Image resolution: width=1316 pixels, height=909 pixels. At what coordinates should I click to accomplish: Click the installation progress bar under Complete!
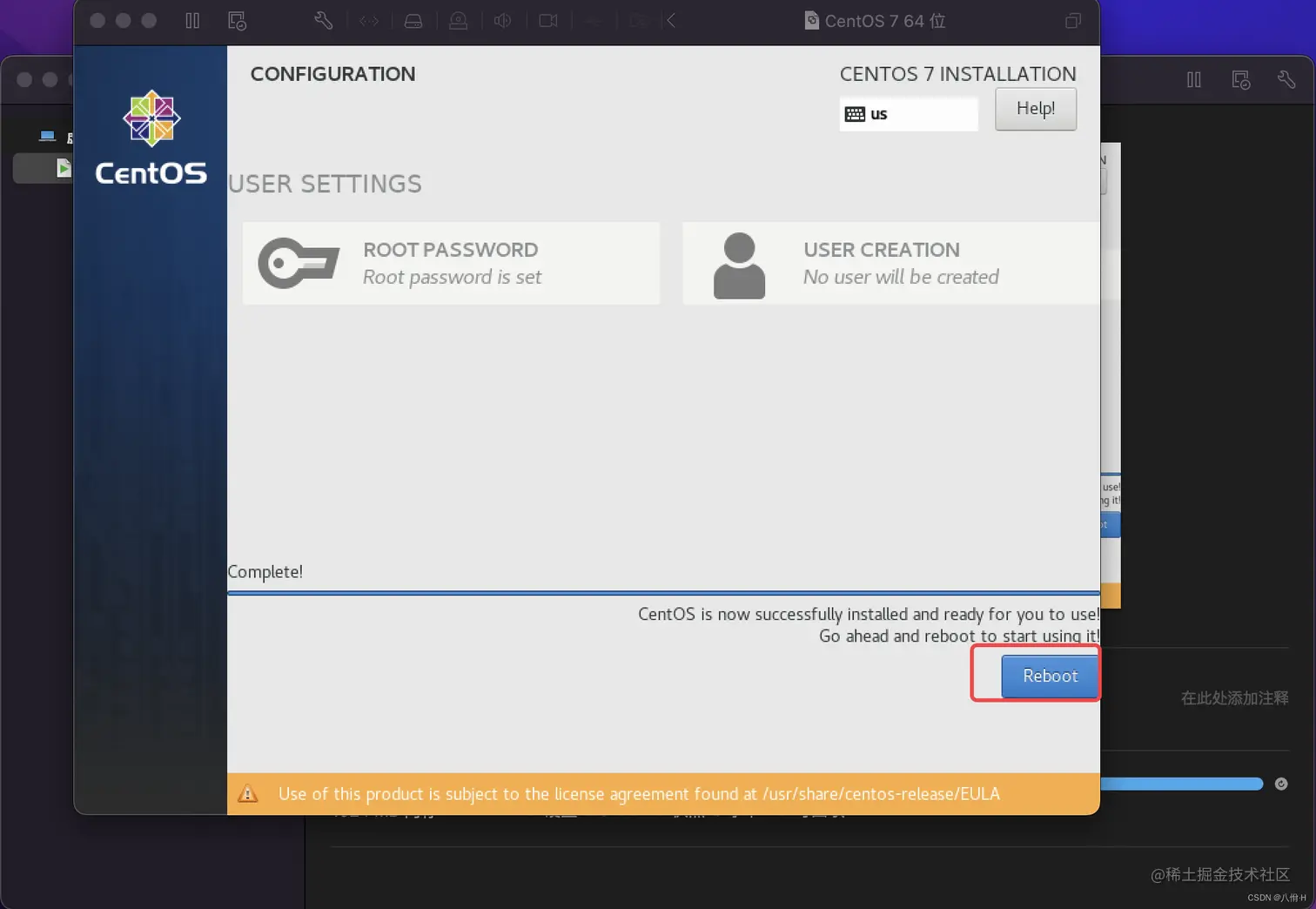(663, 593)
